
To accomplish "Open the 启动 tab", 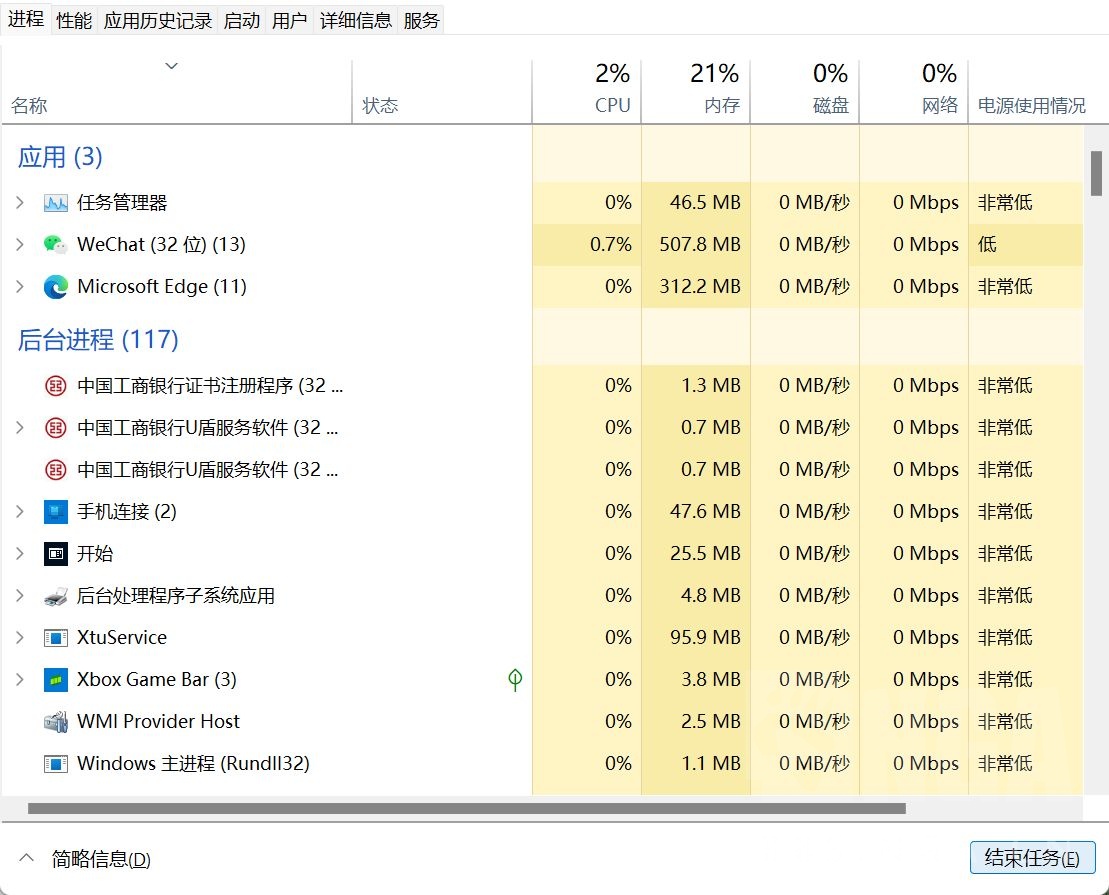I will [242, 21].
